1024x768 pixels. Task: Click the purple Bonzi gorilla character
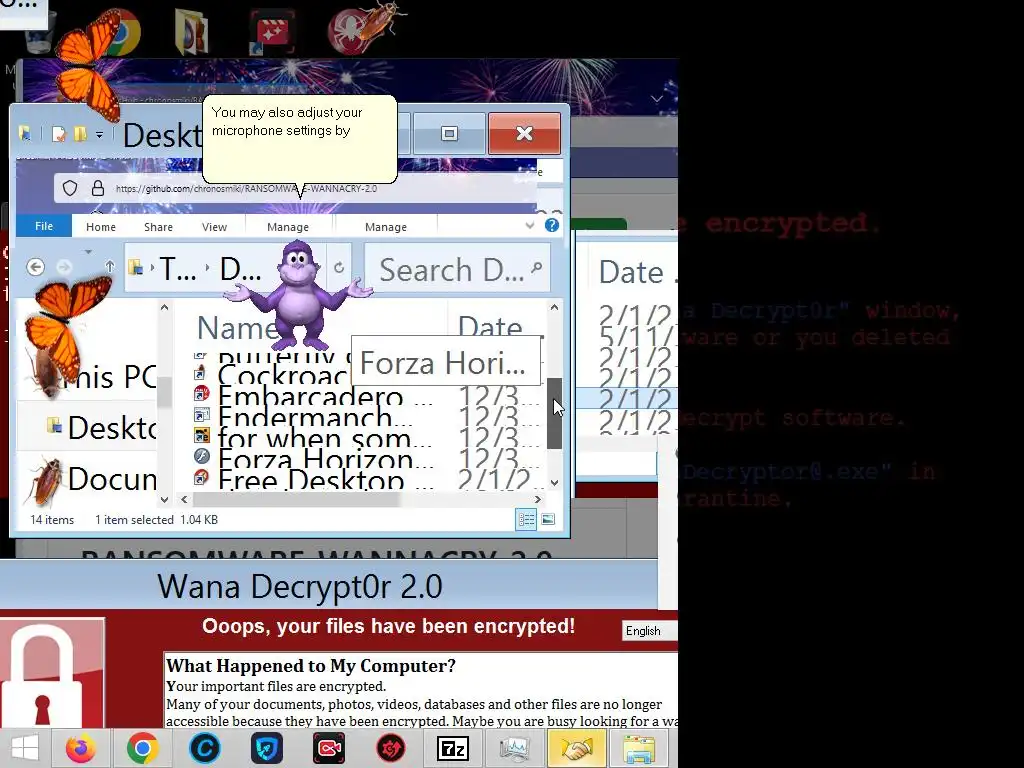(298, 294)
